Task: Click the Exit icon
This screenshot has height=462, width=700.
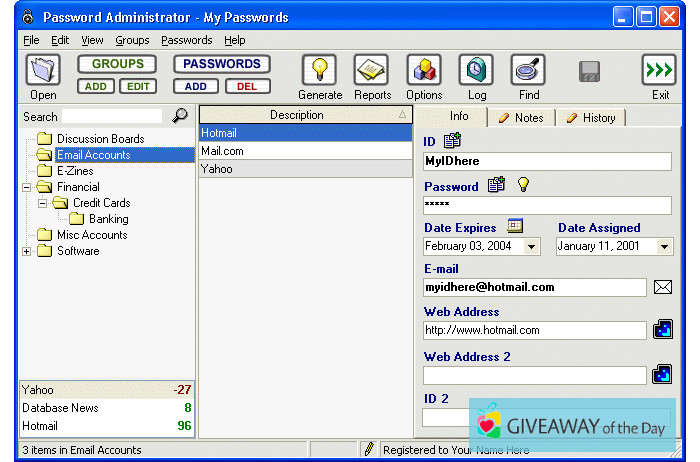Action: (660, 71)
